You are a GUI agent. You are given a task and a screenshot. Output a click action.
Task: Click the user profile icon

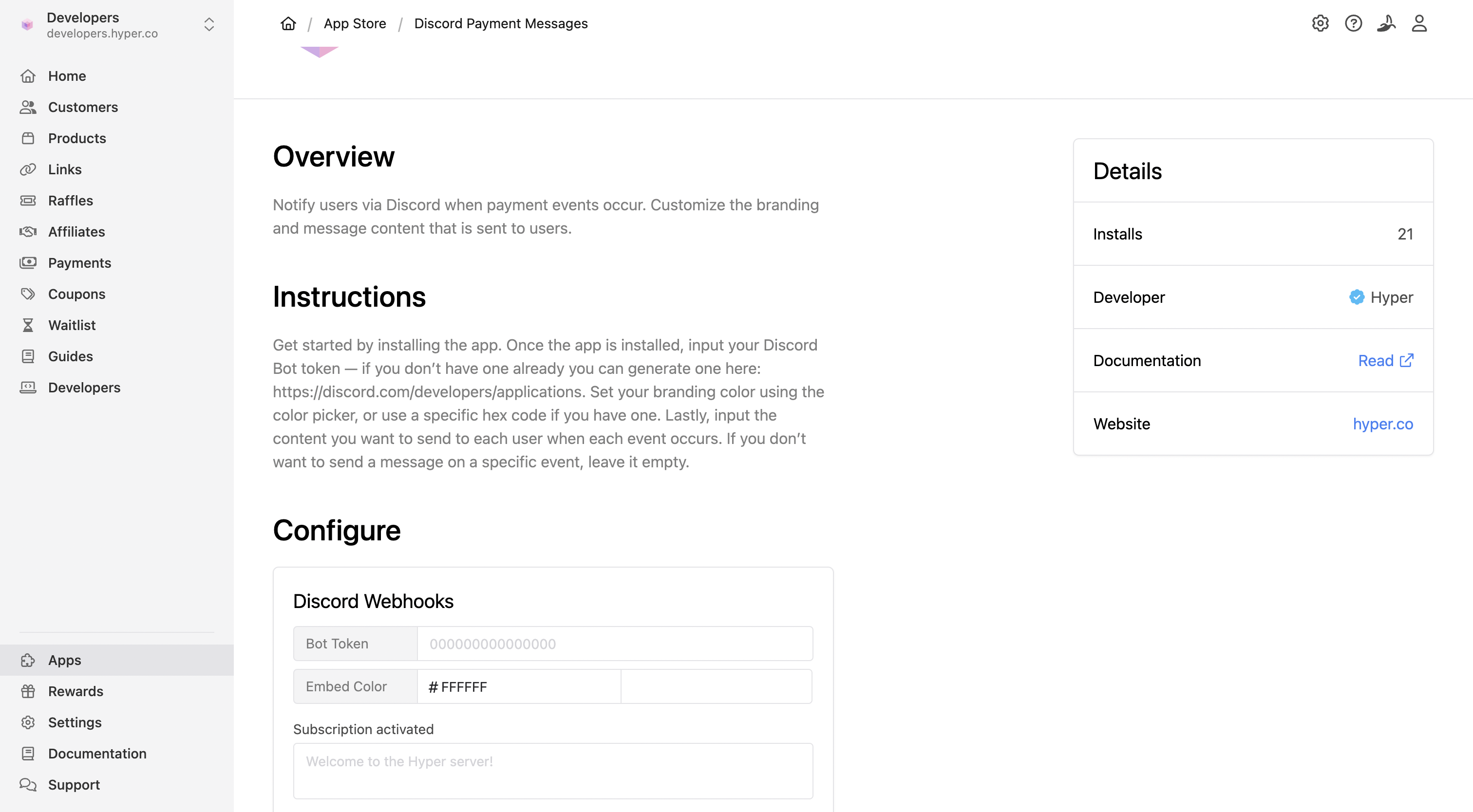coord(1418,23)
